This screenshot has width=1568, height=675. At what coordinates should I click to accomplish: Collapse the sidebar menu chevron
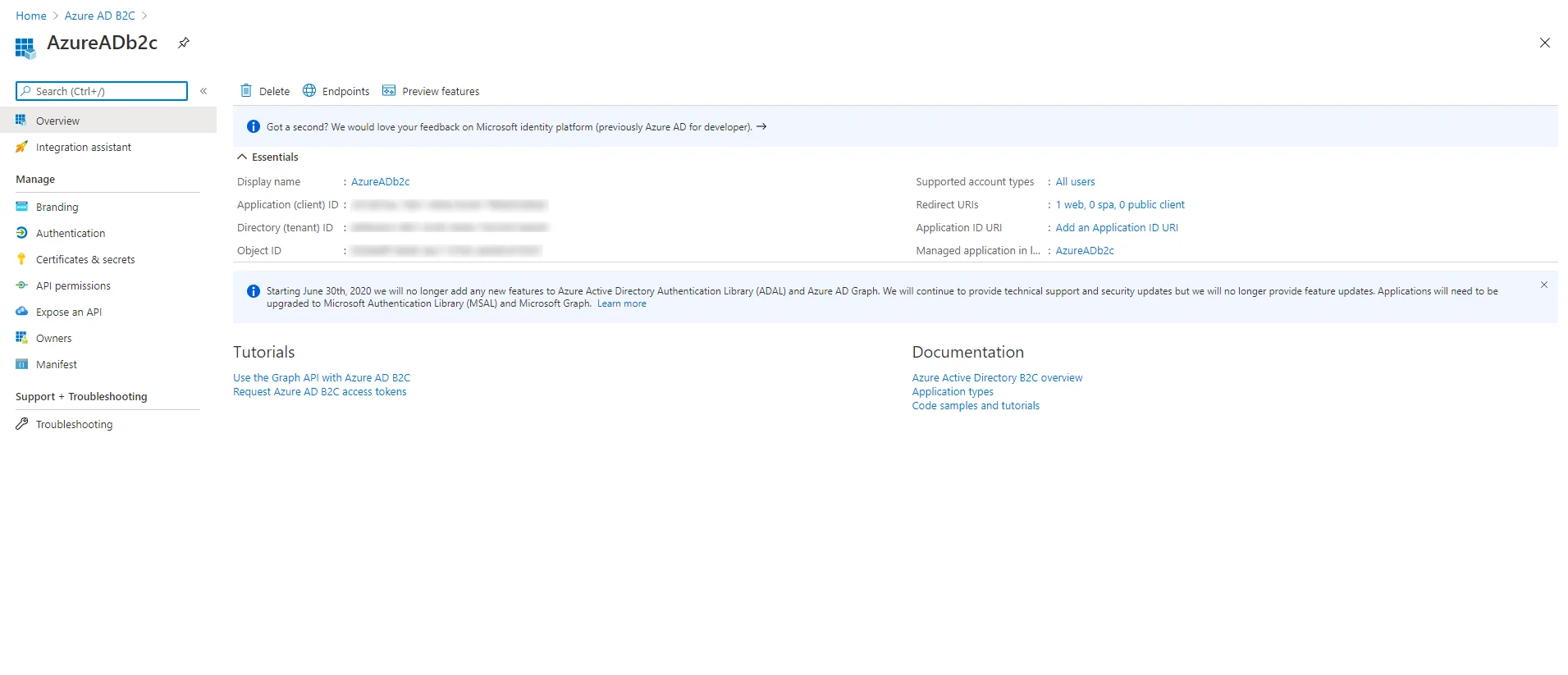[203, 91]
